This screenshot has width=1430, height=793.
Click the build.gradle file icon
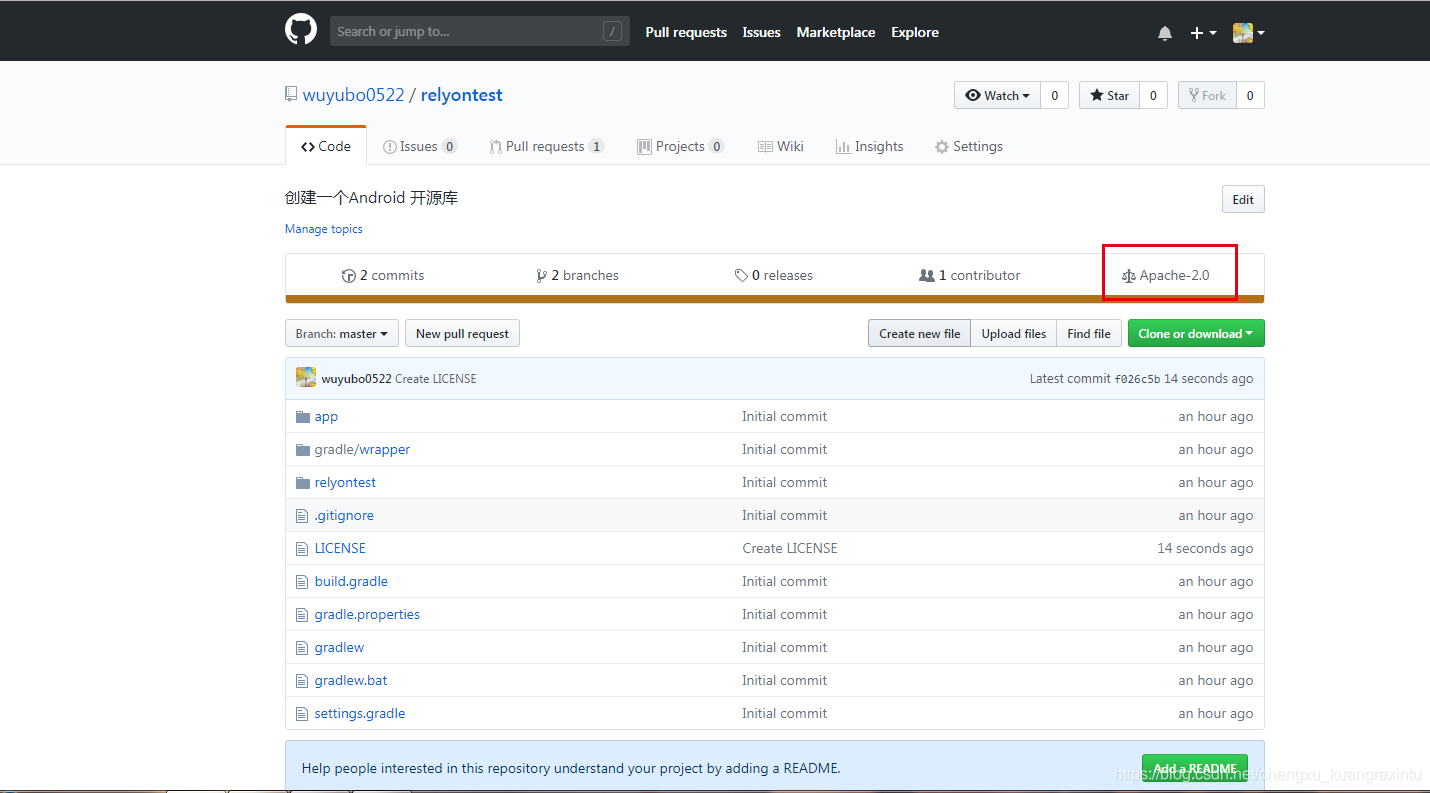click(x=303, y=581)
